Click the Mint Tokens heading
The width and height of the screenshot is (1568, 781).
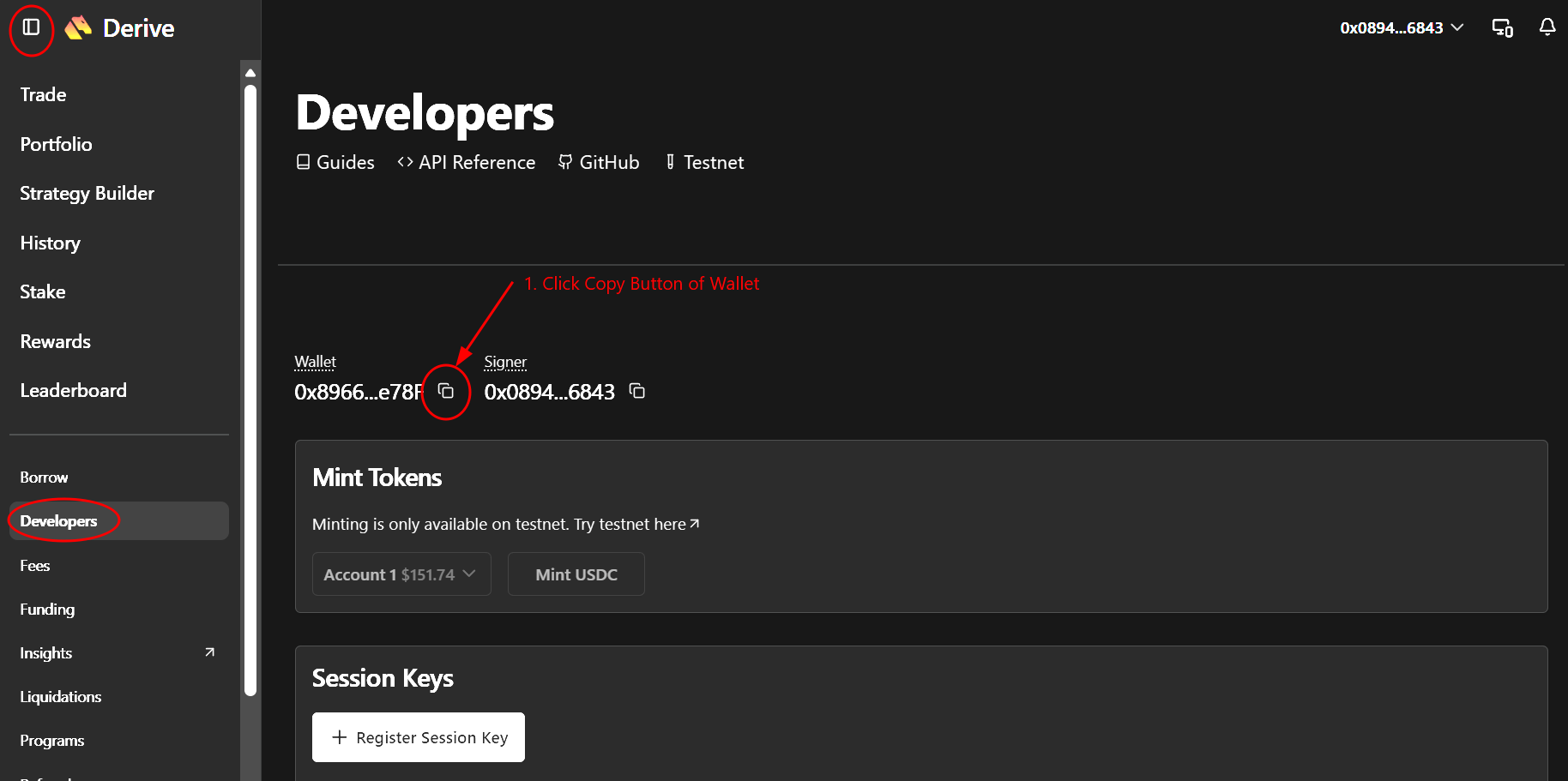coord(377,478)
